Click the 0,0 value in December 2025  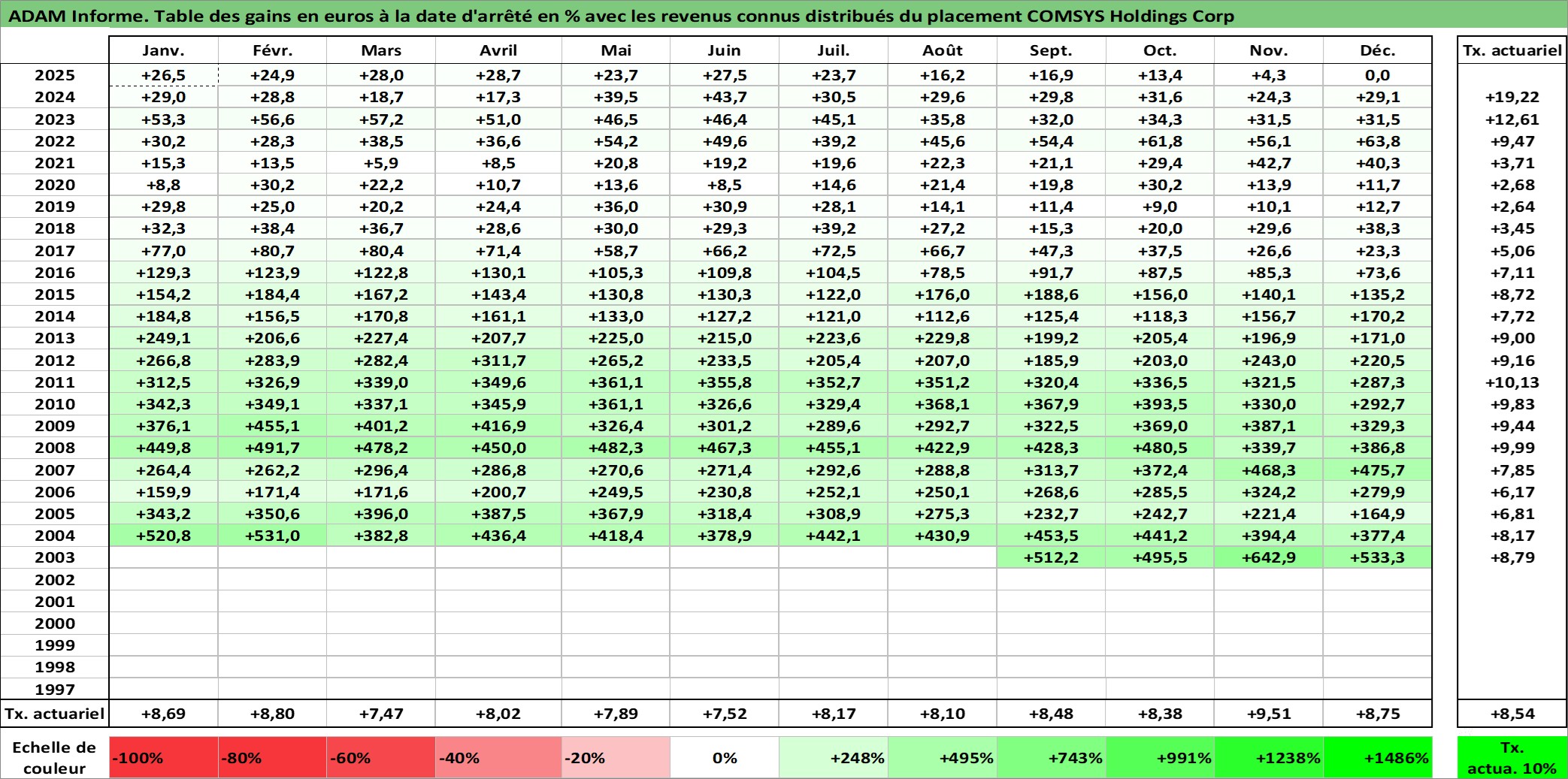point(1377,75)
